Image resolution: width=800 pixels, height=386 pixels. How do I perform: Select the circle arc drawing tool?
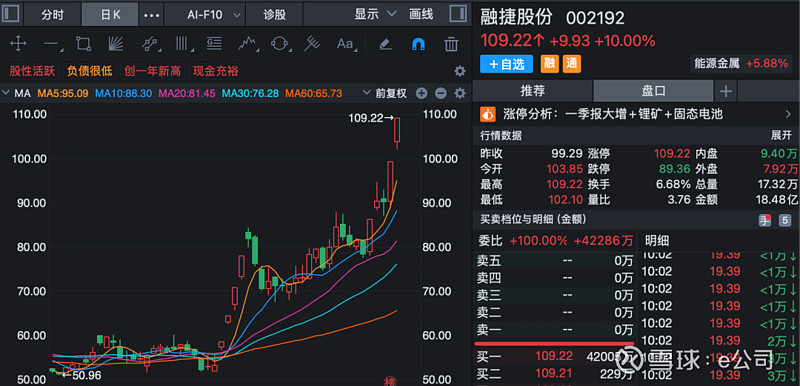click(x=280, y=44)
